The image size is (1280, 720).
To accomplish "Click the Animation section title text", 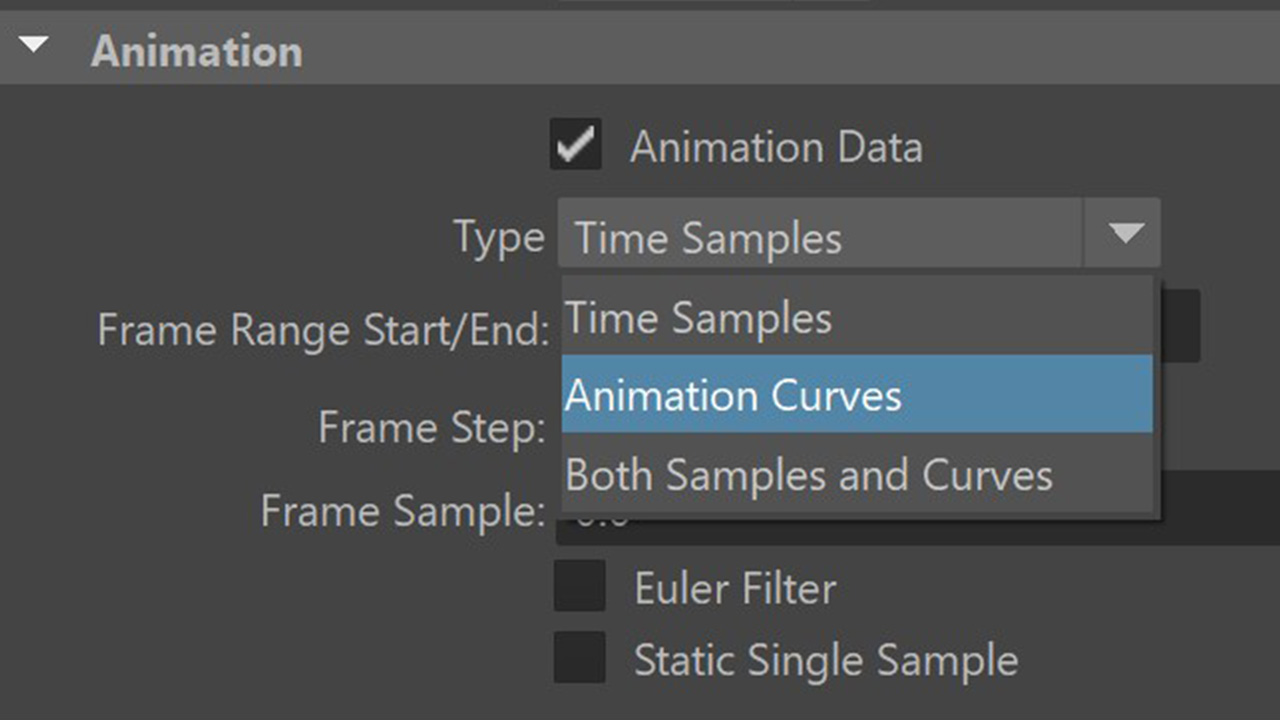I will tap(196, 52).
